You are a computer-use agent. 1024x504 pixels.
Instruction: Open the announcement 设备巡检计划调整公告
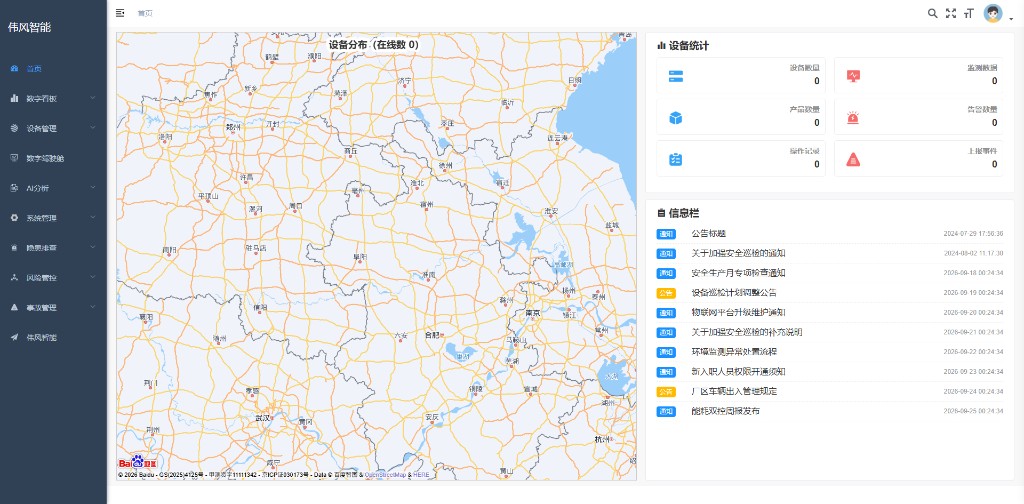(x=734, y=292)
